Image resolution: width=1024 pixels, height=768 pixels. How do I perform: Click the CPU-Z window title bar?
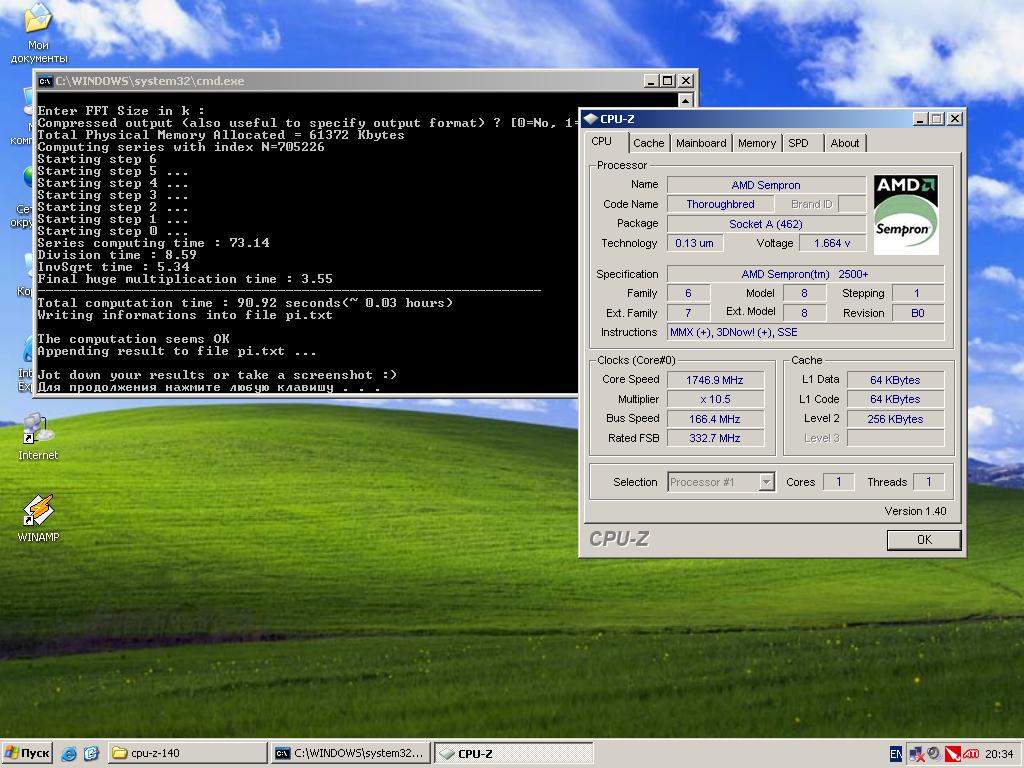pos(773,119)
